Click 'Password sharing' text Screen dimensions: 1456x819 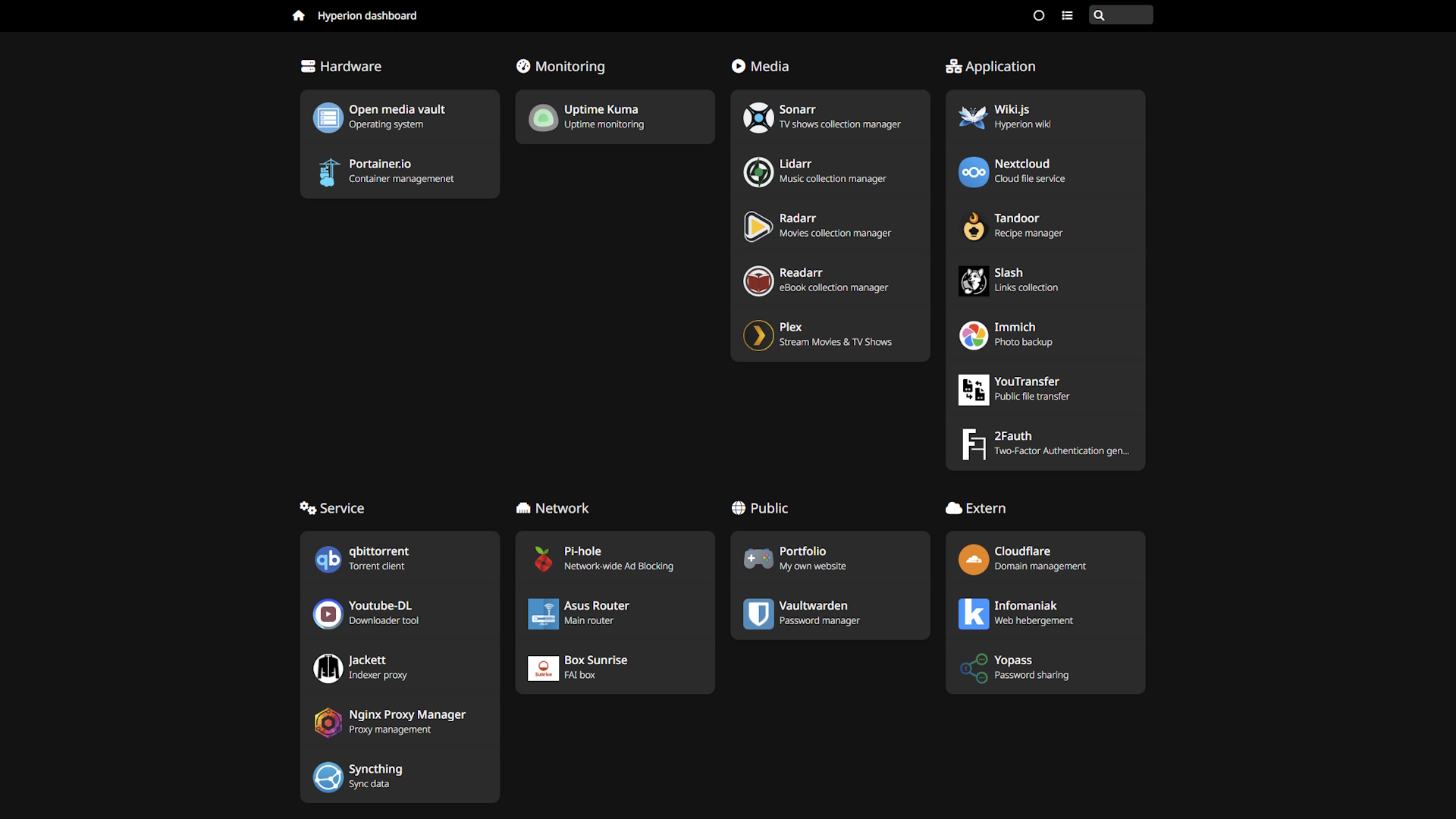(1031, 676)
